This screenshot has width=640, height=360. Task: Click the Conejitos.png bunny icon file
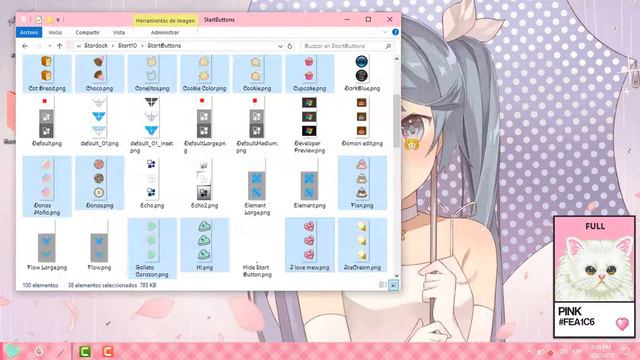click(152, 73)
